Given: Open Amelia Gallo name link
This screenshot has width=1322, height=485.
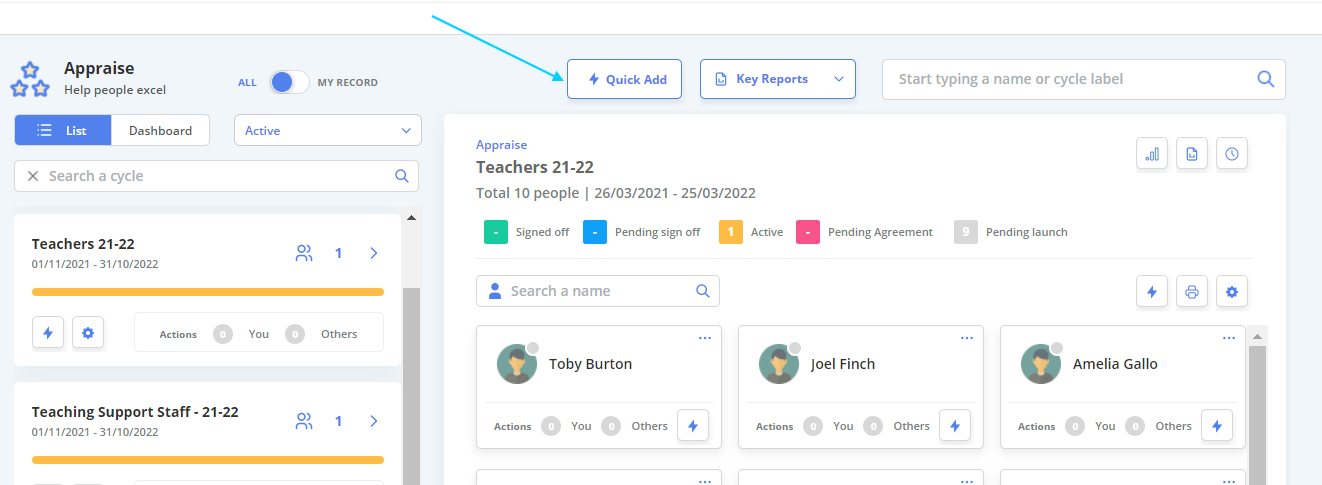Looking at the screenshot, I should [x=1115, y=364].
